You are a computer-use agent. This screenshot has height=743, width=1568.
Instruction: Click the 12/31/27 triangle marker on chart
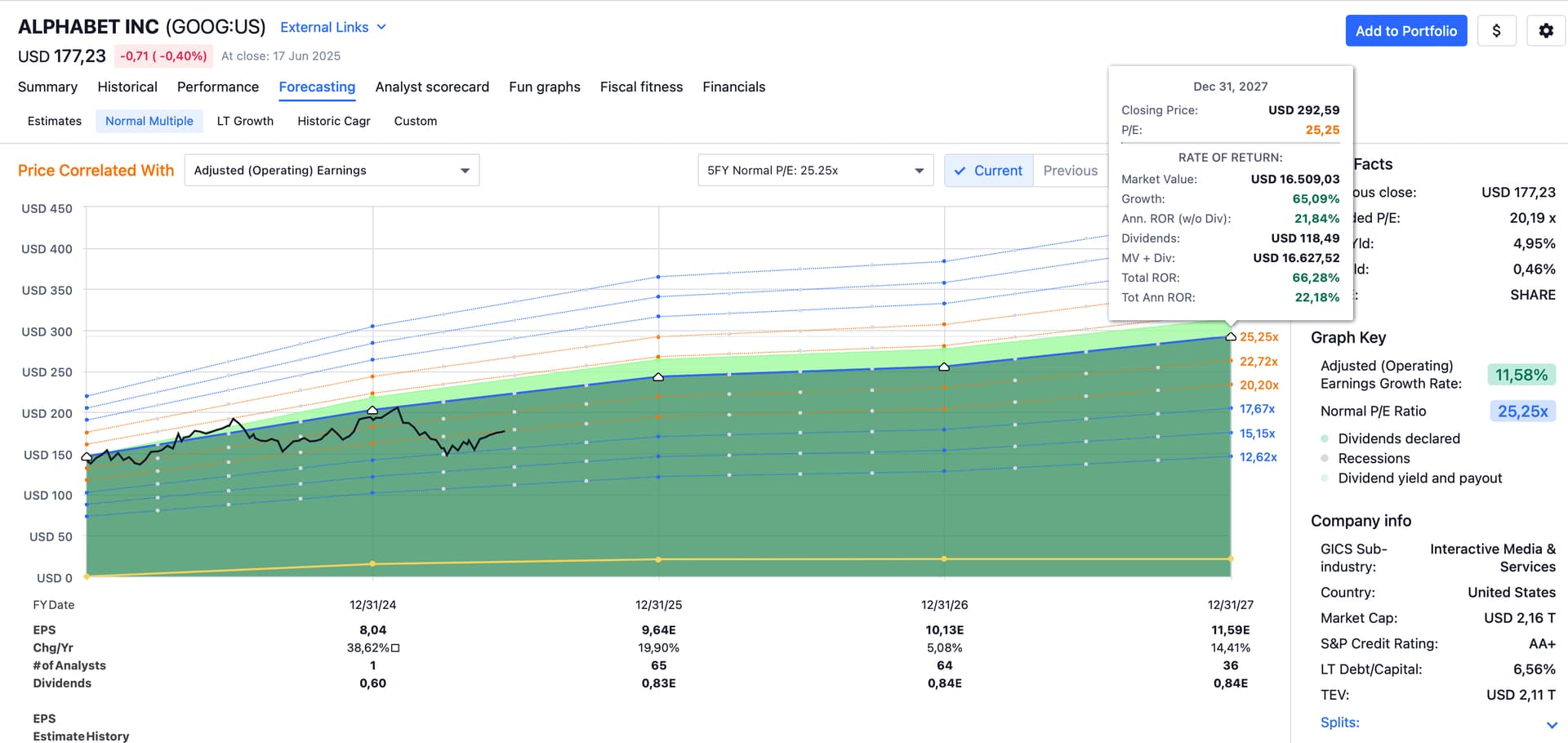(x=1231, y=336)
